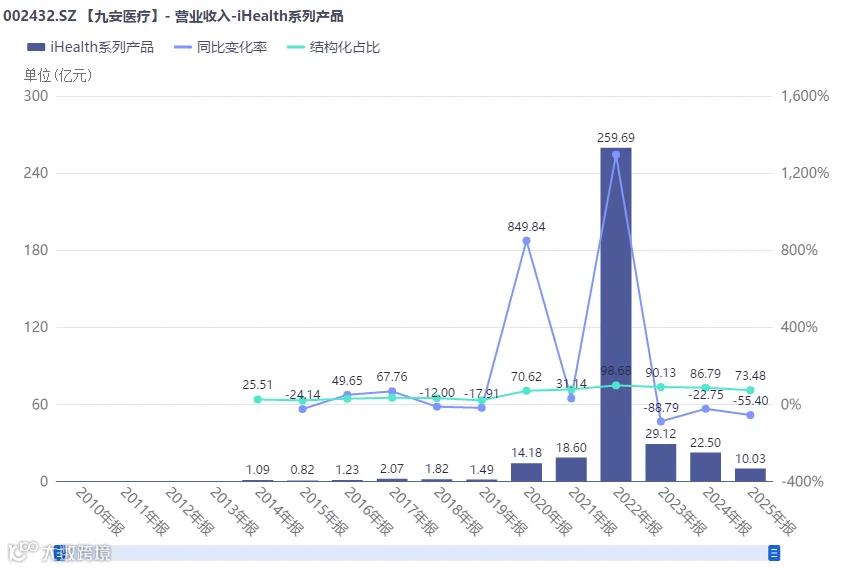This screenshot has width=849, height=569.
Task: Click the 2019年报 x-axis label
Action: (x=504, y=511)
